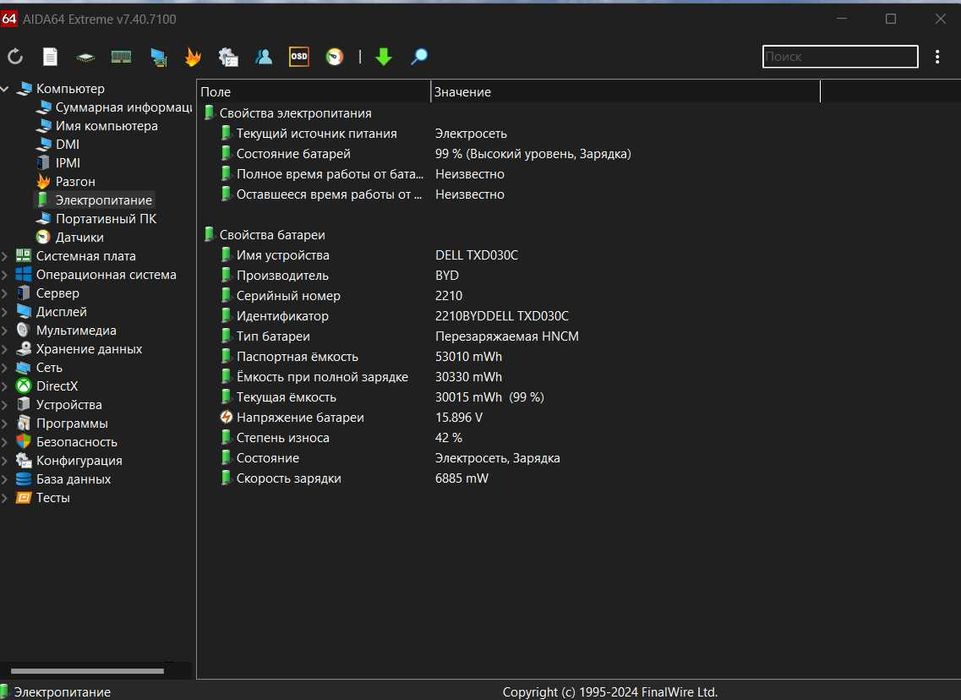Click the 6885 mW value
This screenshot has width=961, height=700.
pos(462,478)
